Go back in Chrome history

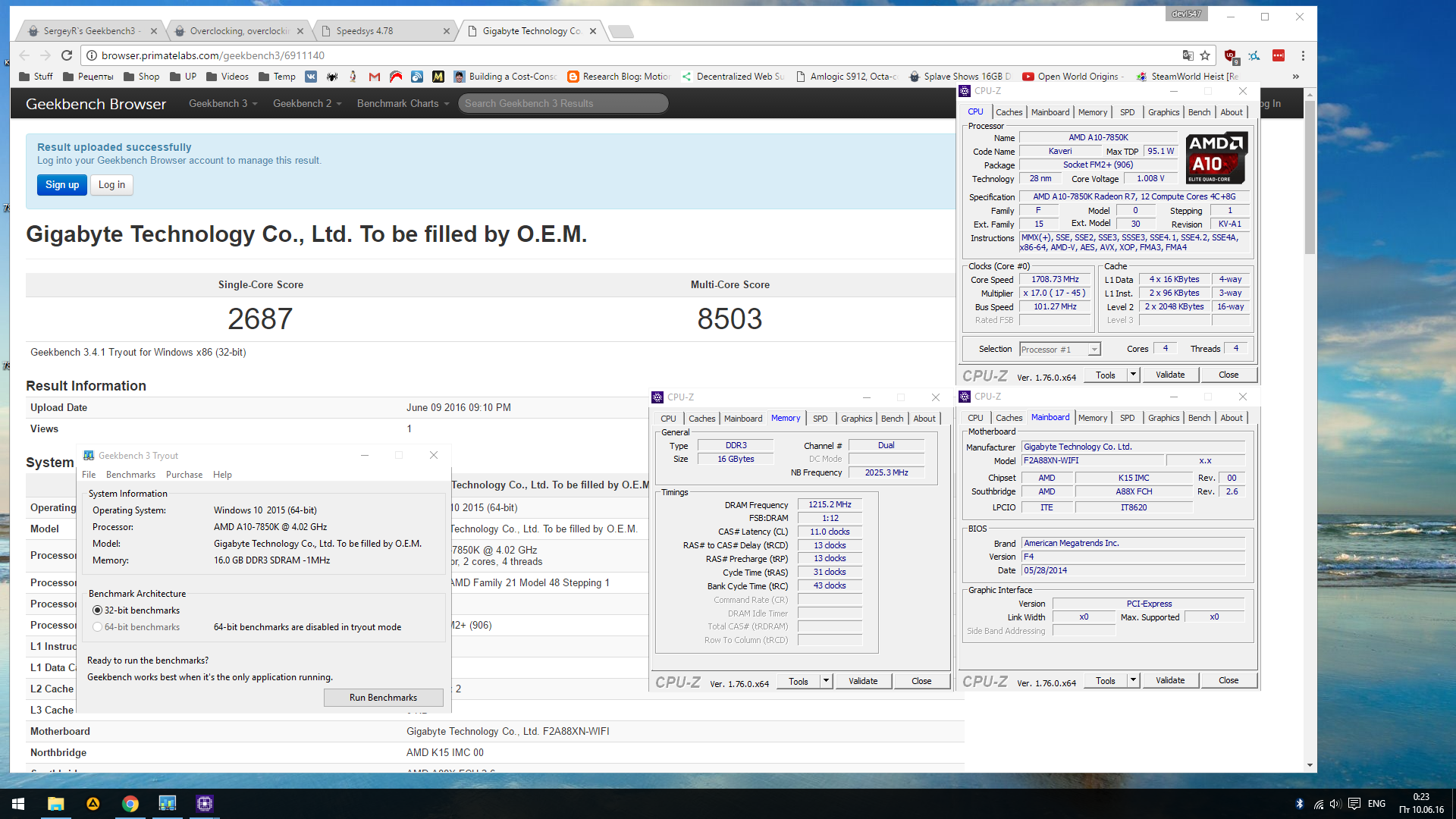coord(24,55)
